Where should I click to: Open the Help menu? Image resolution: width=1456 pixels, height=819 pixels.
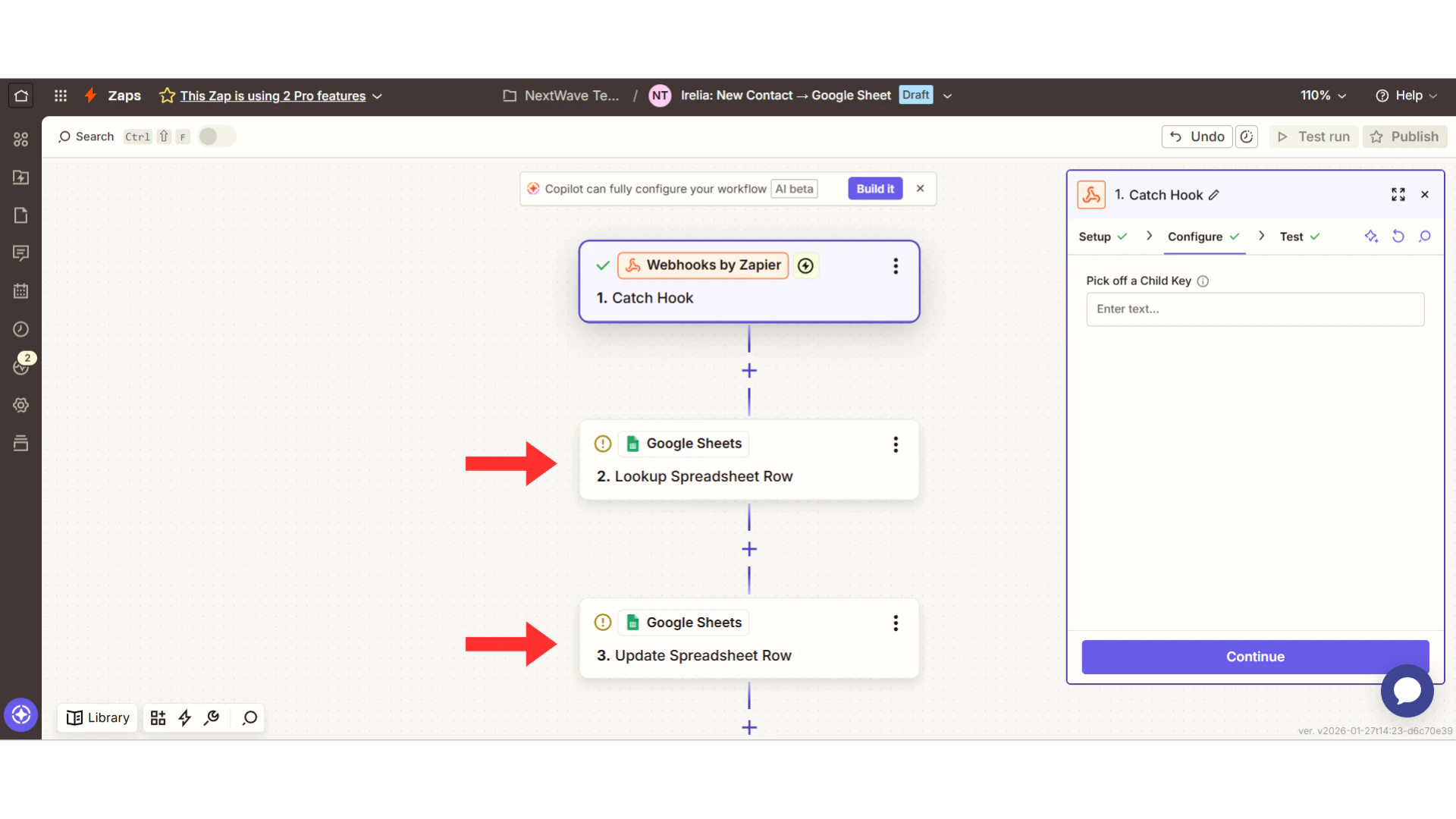point(1407,96)
